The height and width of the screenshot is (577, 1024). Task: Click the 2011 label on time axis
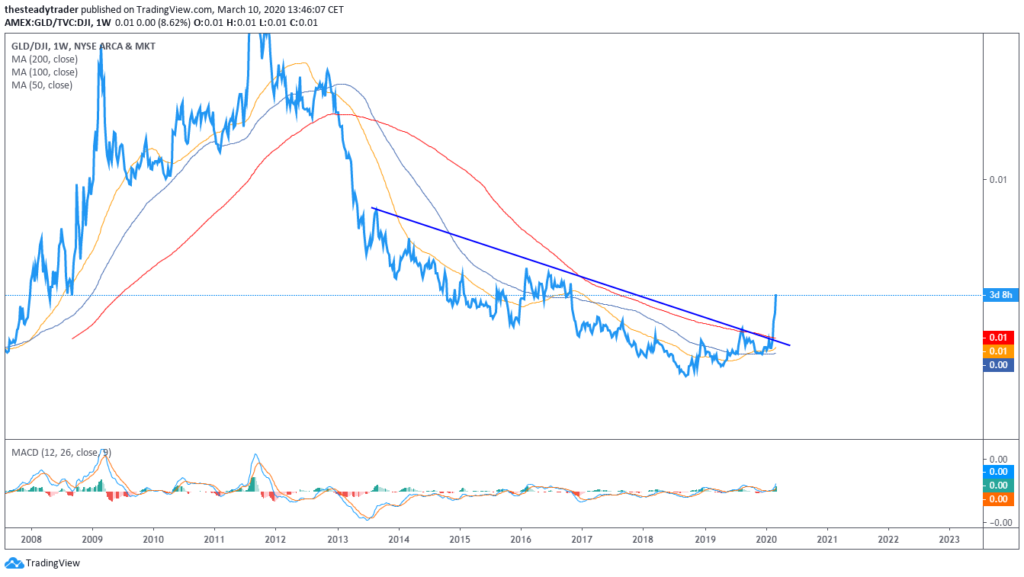214,539
